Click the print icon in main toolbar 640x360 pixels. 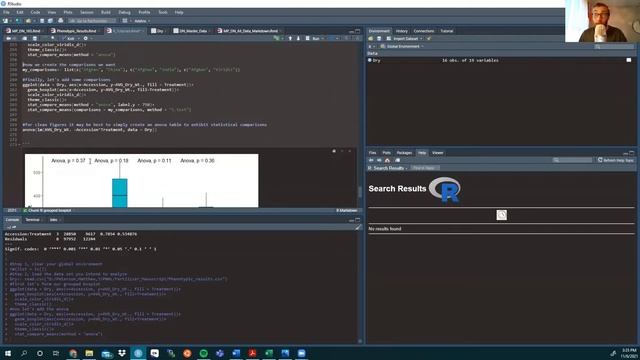coord(60,21)
